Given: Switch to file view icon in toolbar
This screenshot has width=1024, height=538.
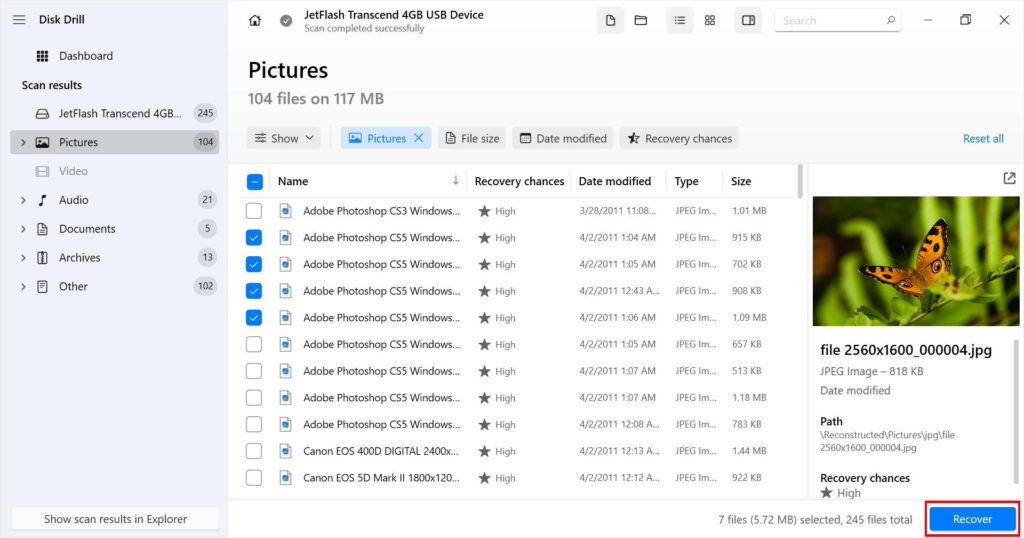Looking at the screenshot, I should pos(610,21).
